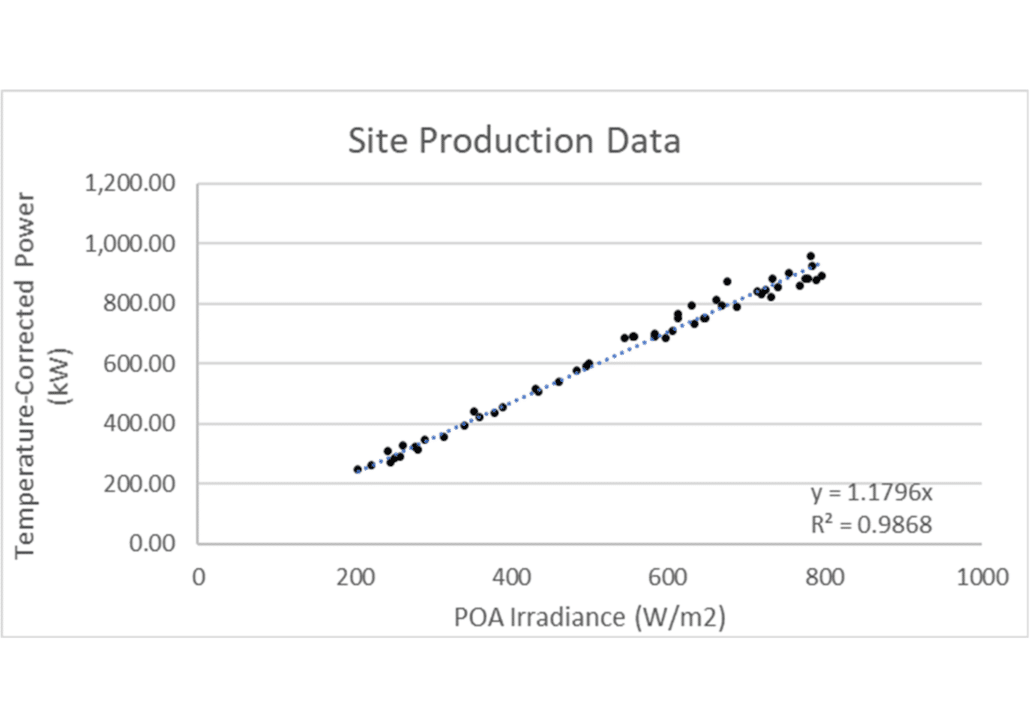Click the 200 label on the horizontal axis
Viewport: 1030px width, 728px height.
354,576
